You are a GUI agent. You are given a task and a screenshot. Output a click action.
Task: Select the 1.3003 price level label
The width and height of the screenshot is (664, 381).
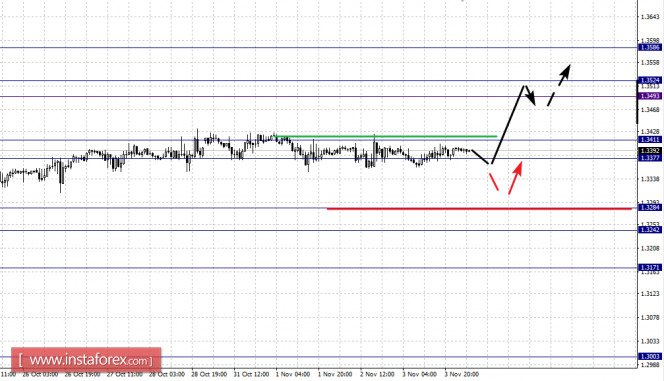tap(650, 356)
